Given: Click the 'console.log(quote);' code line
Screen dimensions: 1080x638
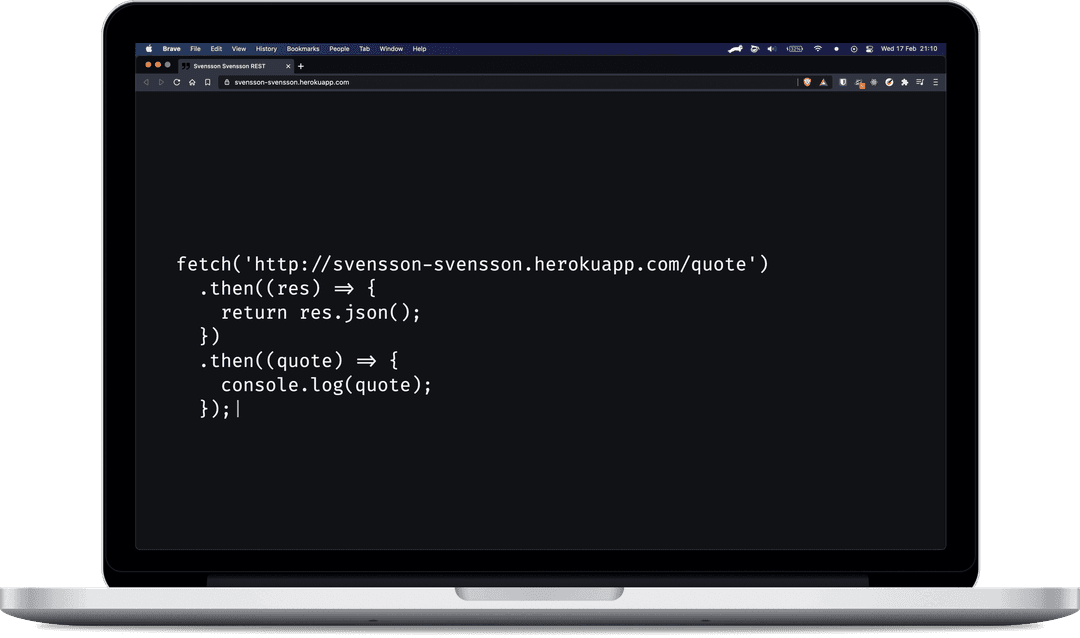Looking at the screenshot, I should tap(326, 385).
